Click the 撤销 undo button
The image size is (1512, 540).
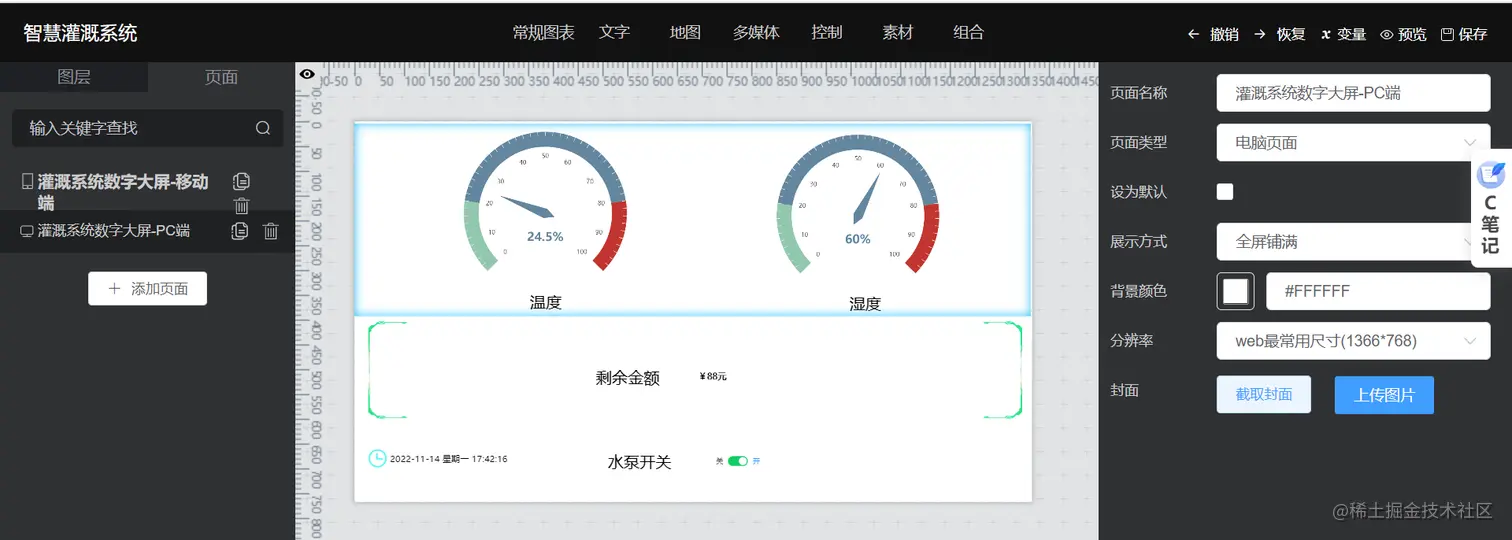1212,34
